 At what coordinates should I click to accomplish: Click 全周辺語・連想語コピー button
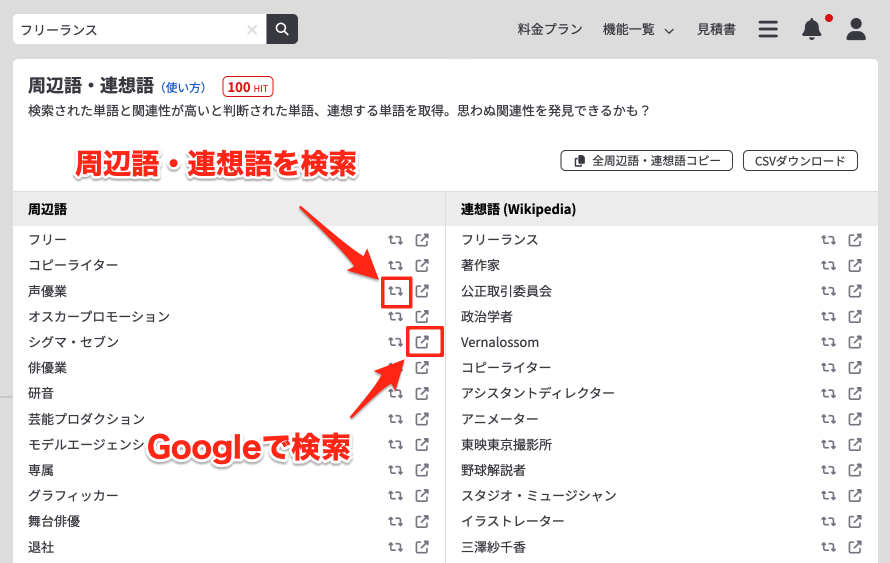647,161
